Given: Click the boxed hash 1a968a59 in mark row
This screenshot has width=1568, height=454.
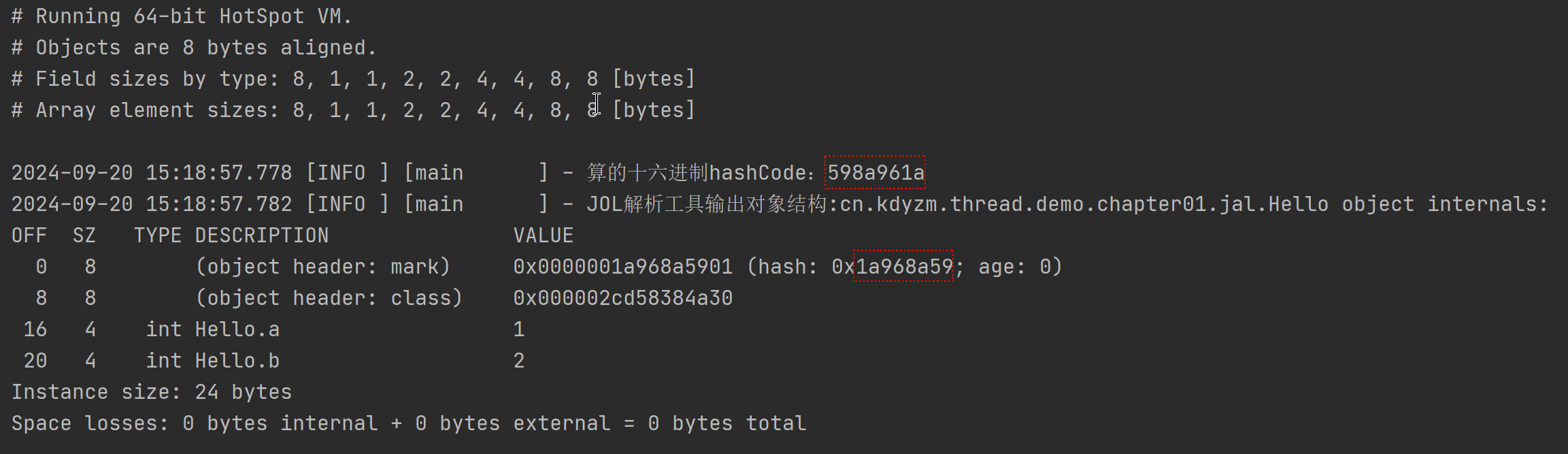Looking at the screenshot, I should coord(903,266).
